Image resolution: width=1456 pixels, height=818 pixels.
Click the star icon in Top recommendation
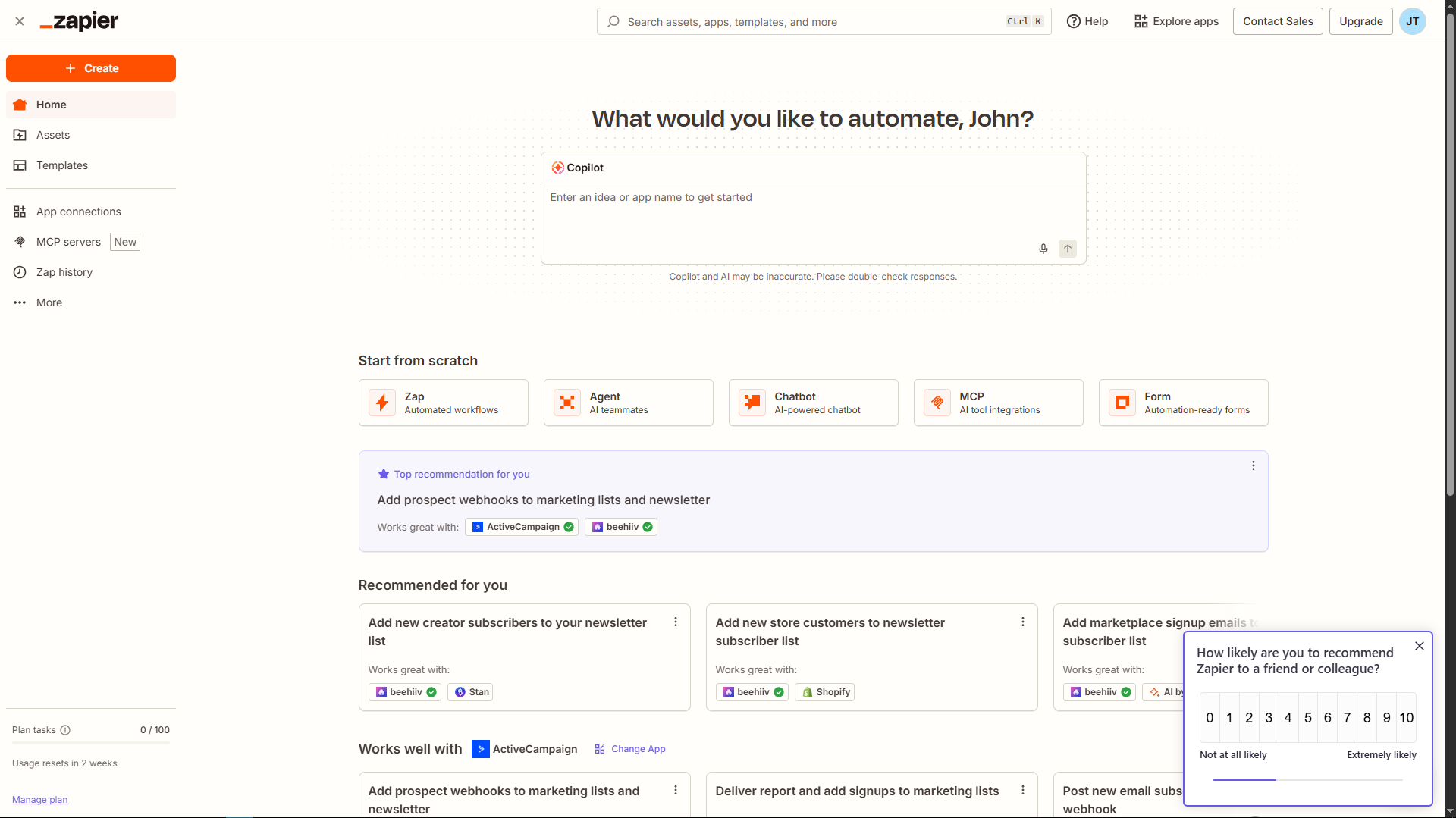(x=384, y=474)
